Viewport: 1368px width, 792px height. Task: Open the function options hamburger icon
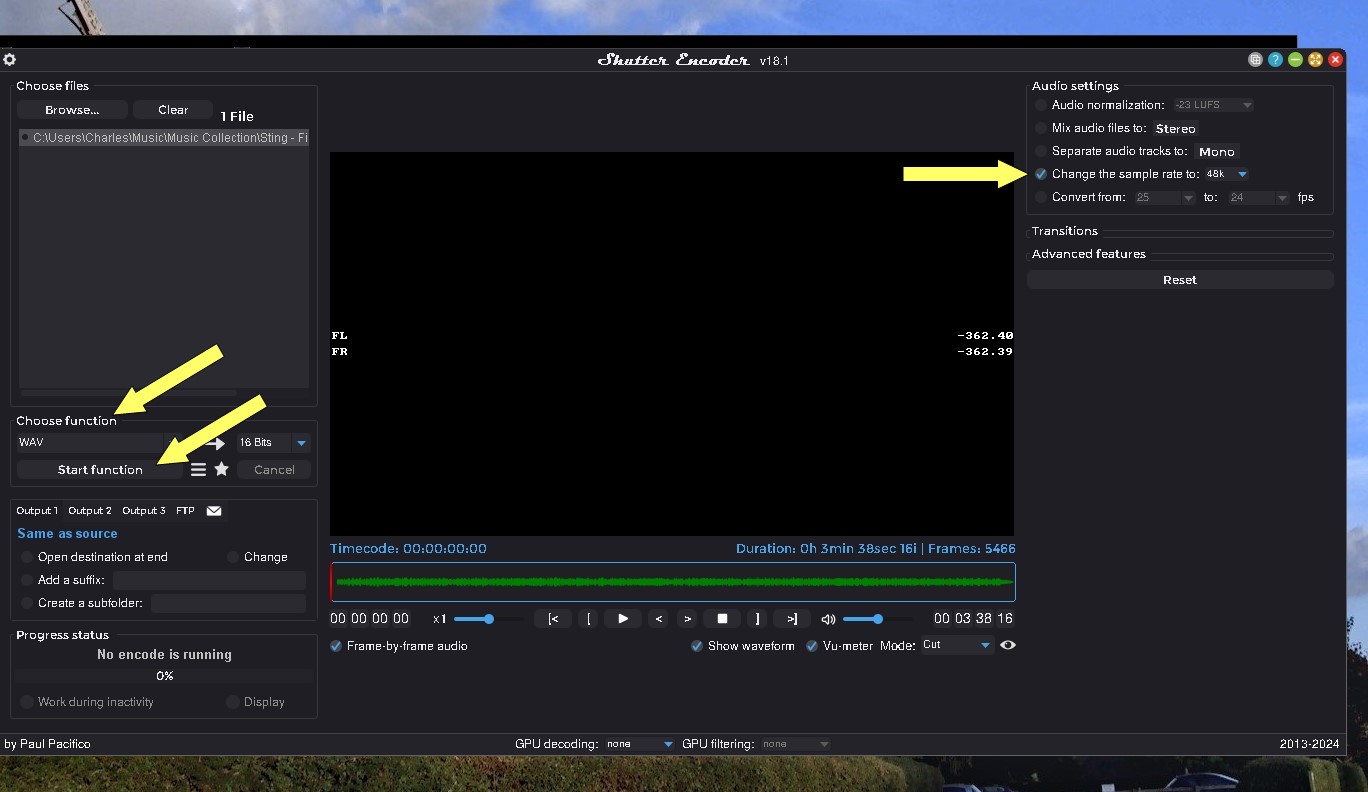point(198,469)
